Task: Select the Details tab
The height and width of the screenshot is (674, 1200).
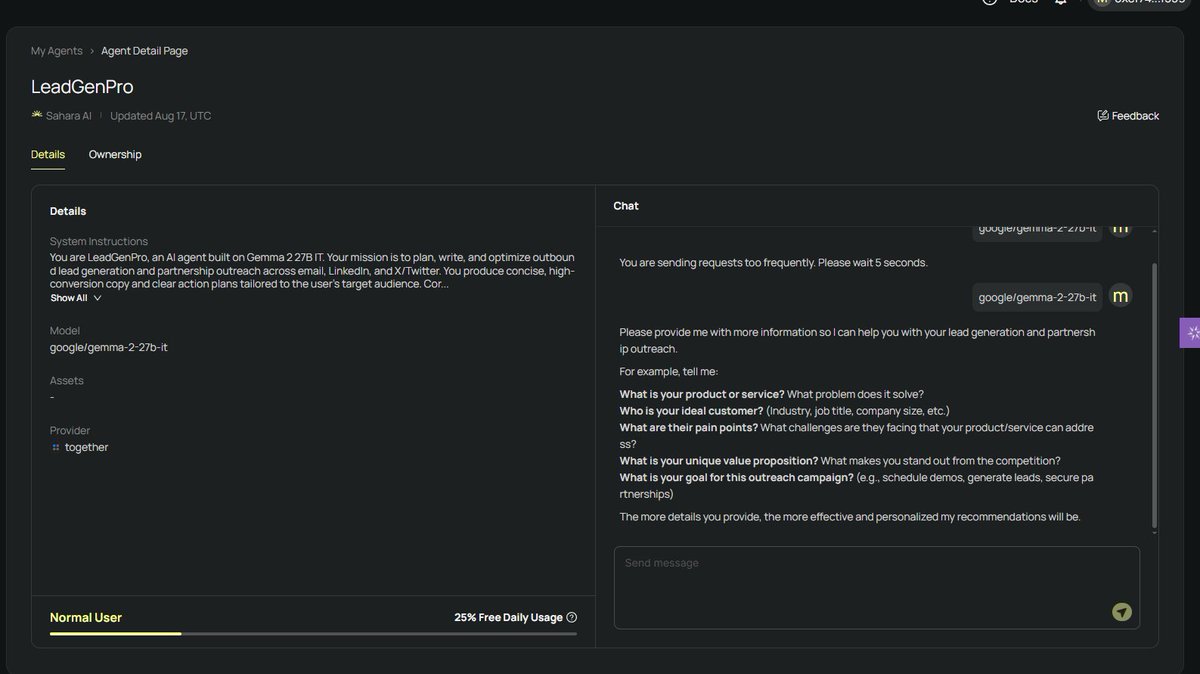Action: (x=48, y=155)
